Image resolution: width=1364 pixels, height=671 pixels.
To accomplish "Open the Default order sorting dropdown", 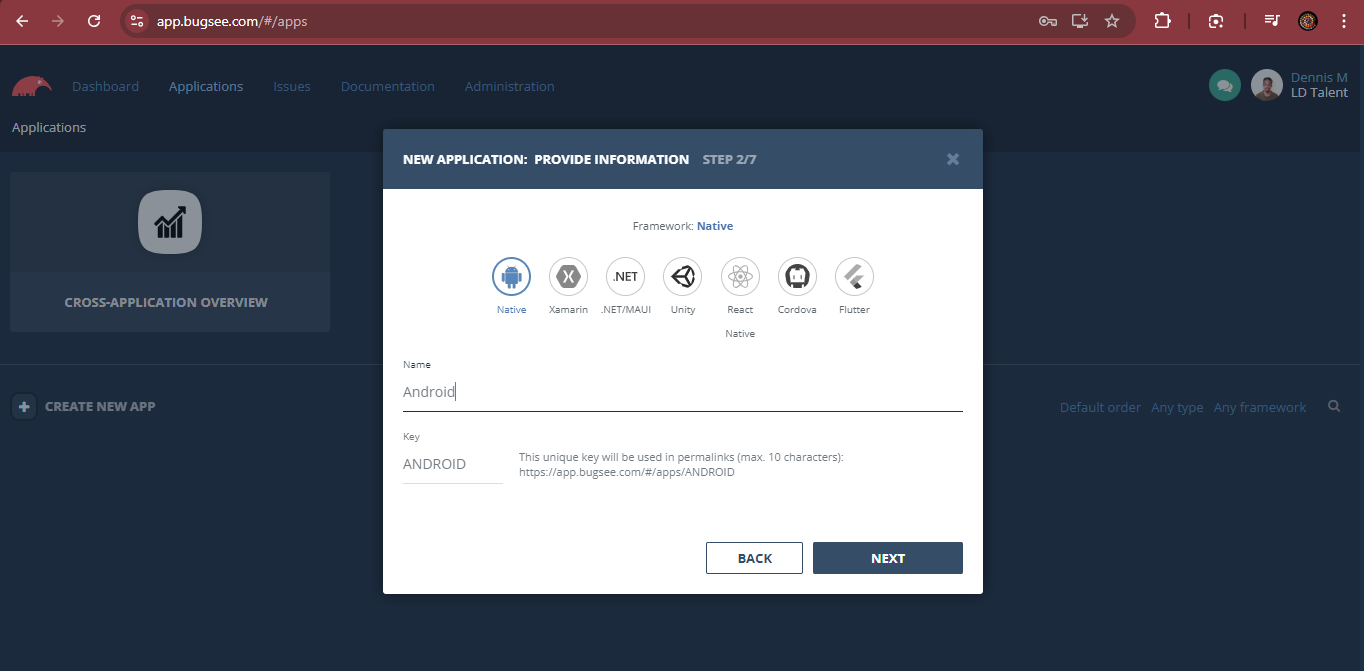I will click(x=1099, y=407).
